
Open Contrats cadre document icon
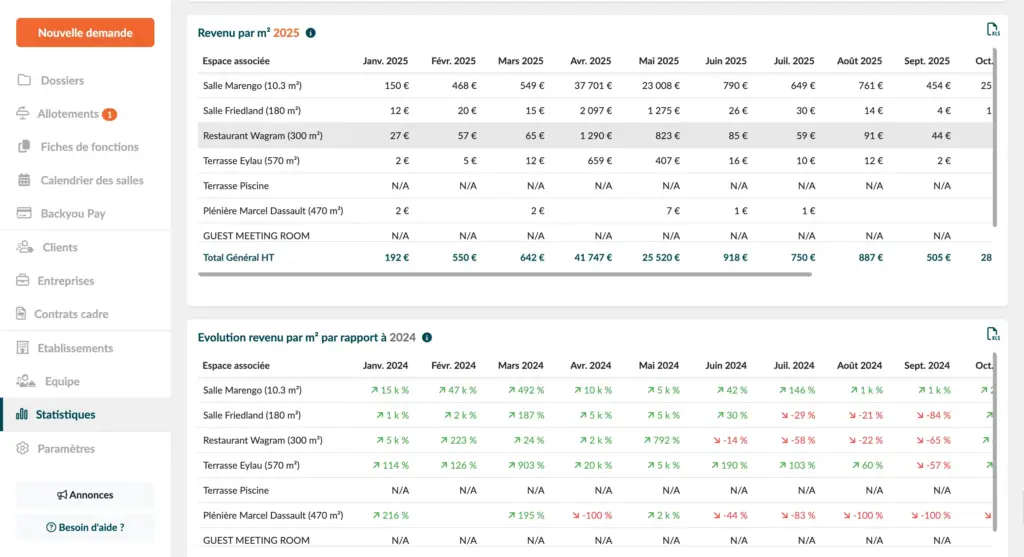tap(24, 314)
